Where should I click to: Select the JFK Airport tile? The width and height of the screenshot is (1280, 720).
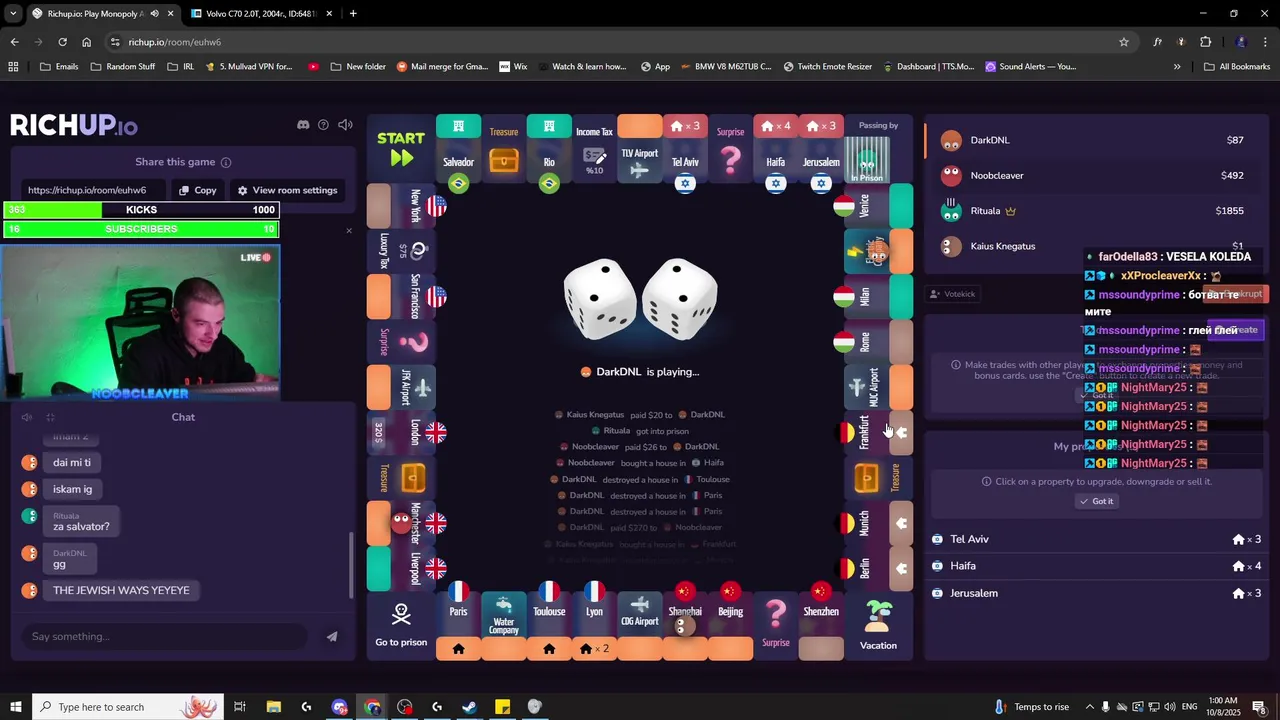[x=401, y=387]
